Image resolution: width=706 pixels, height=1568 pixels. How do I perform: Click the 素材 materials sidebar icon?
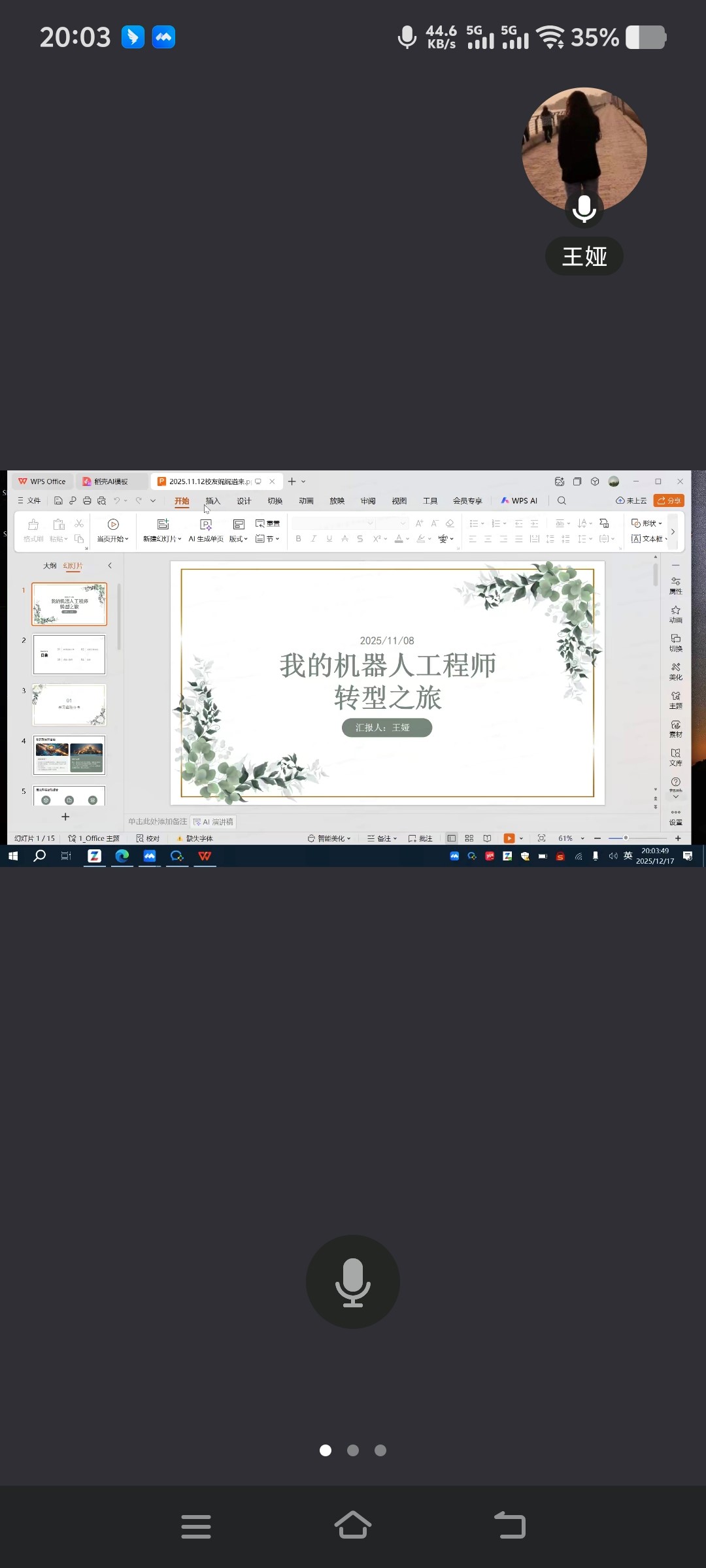pos(675,728)
